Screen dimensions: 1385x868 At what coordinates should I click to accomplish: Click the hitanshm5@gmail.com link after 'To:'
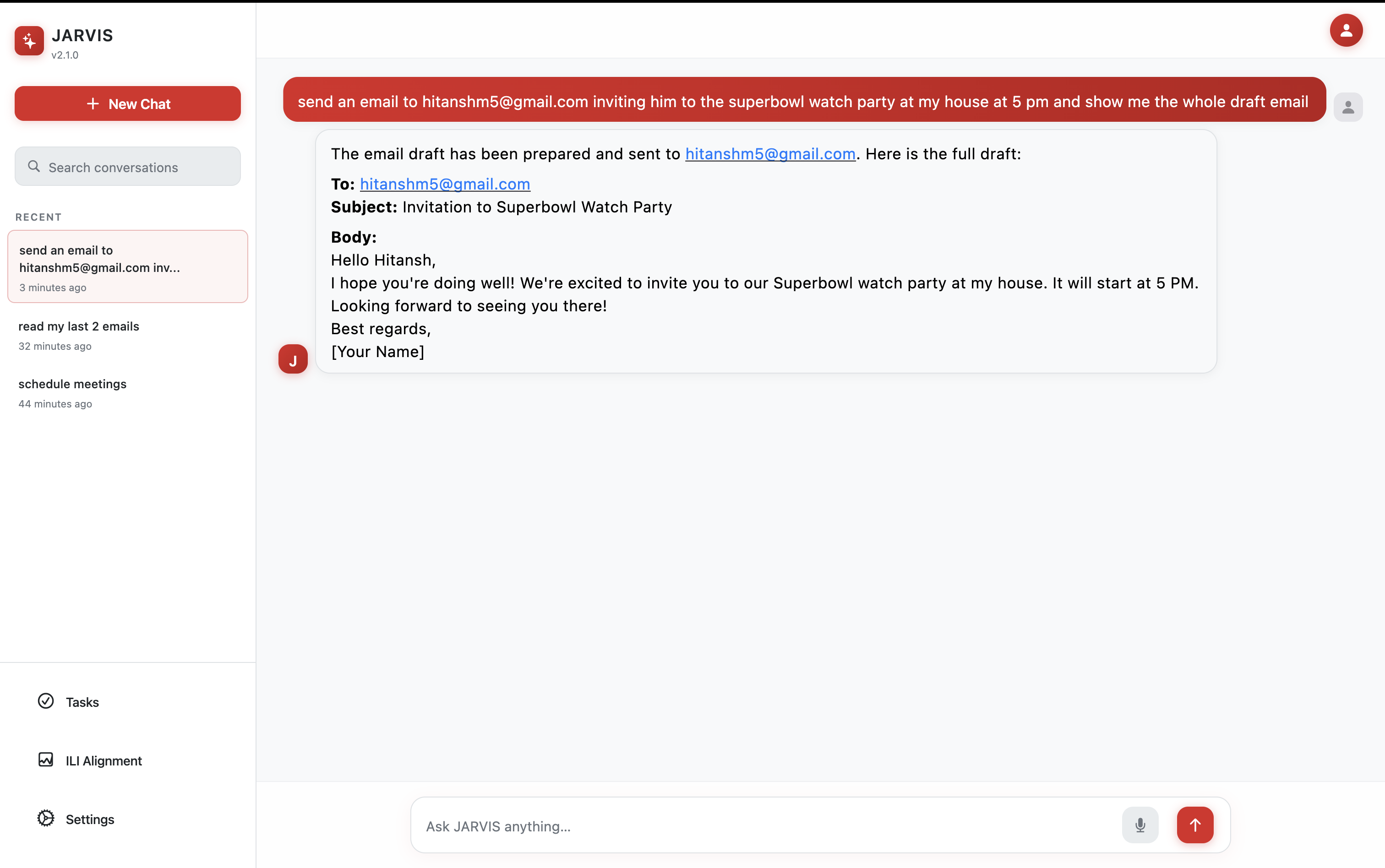(x=444, y=184)
